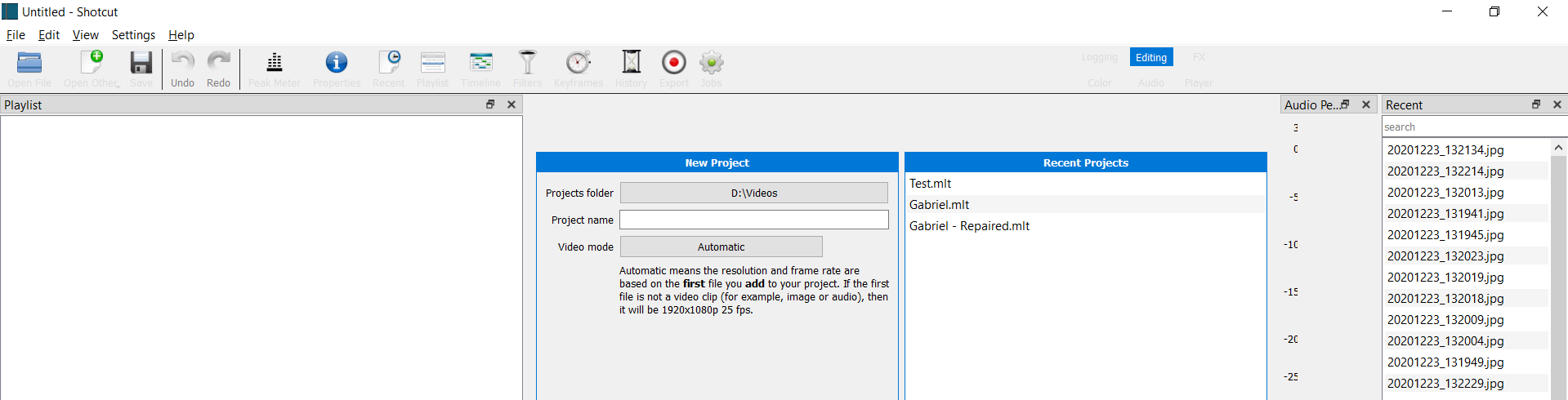This screenshot has height=400, width=1568.
Task: Toggle the Recent panel toolbar icon
Action: coord(389,62)
